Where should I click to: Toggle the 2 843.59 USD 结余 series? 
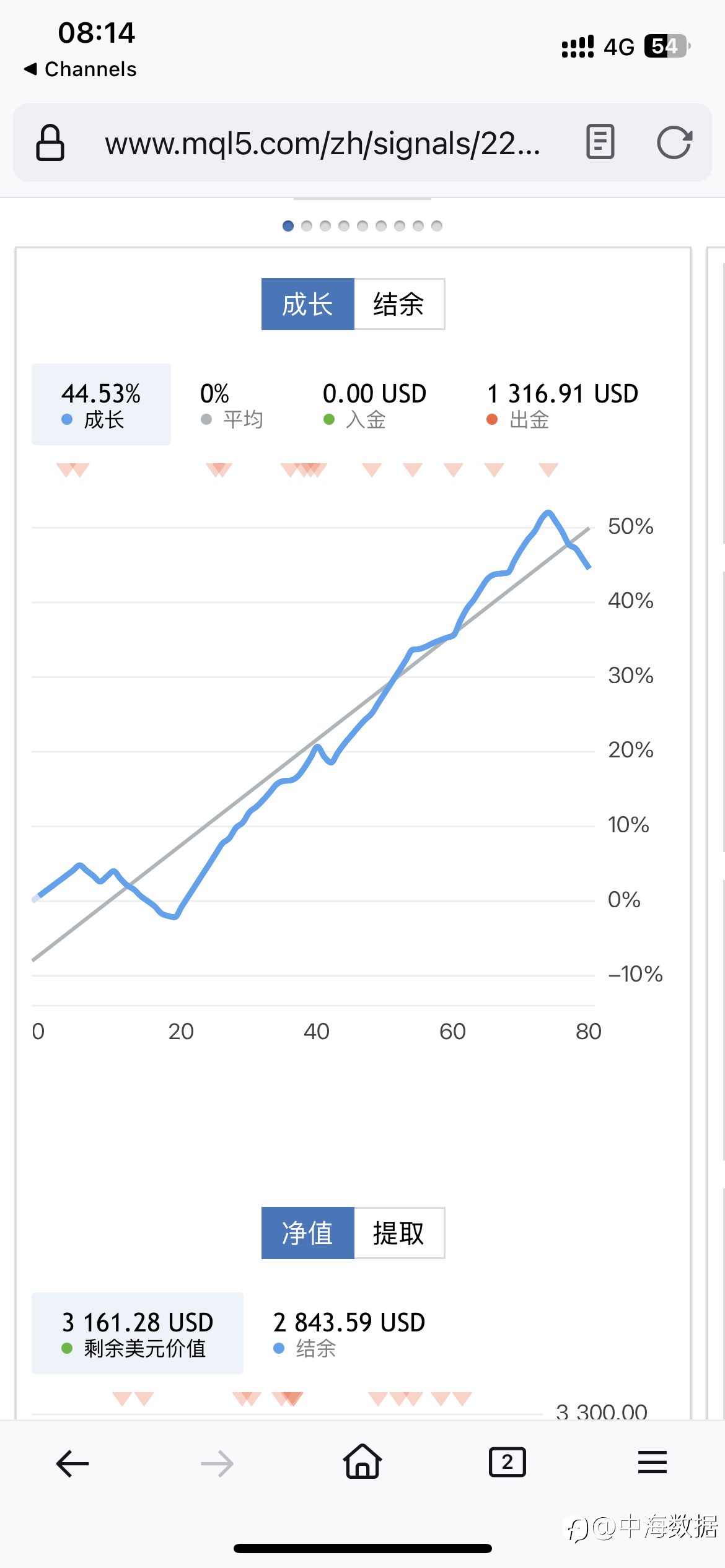(349, 1335)
